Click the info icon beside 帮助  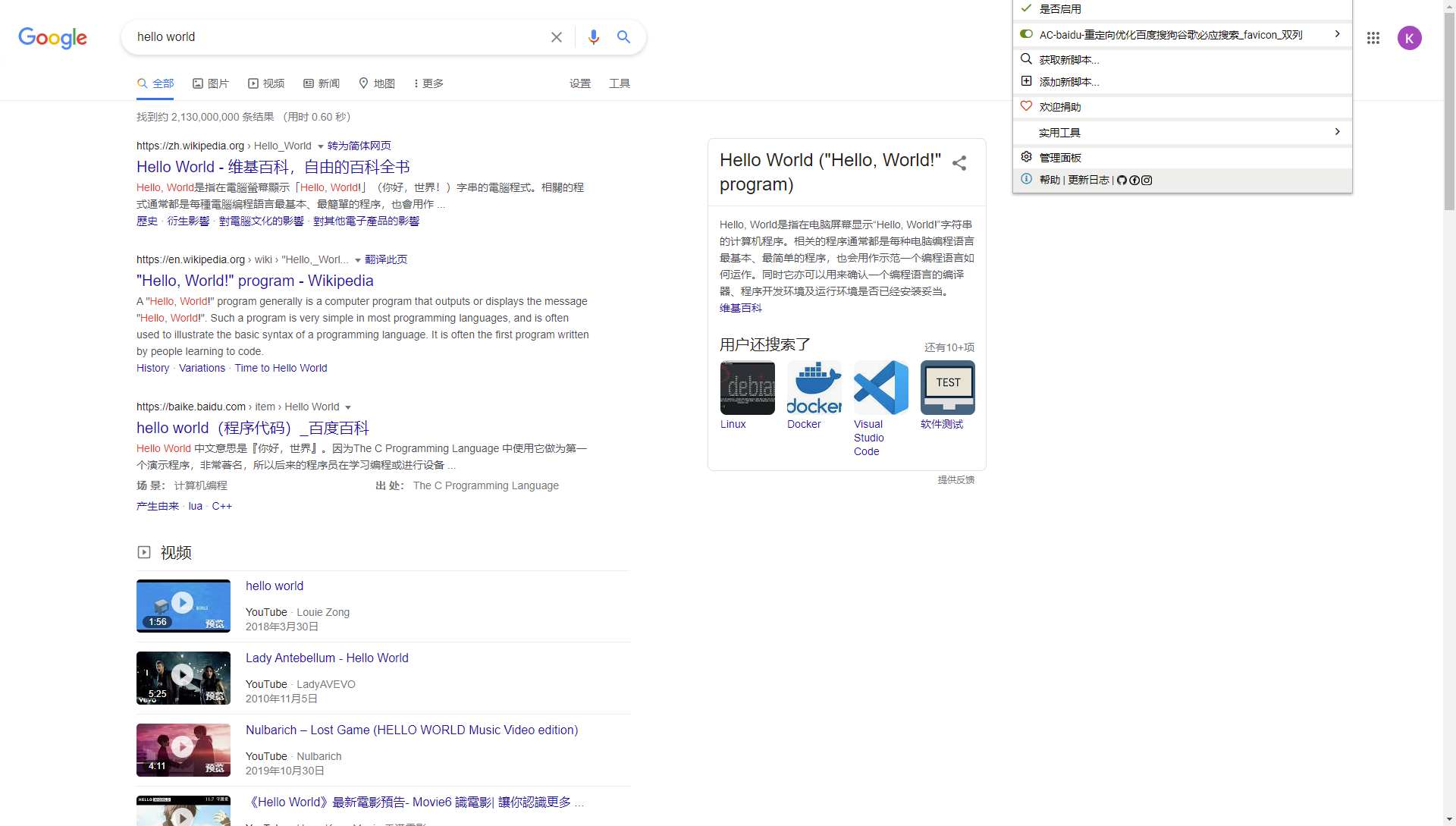click(x=1026, y=179)
